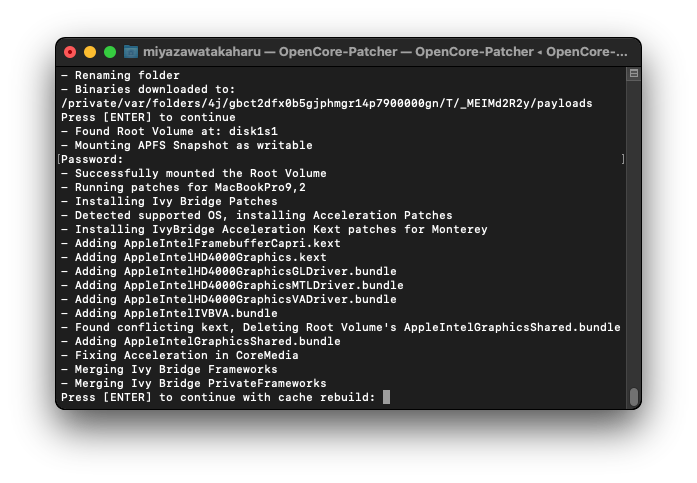Click "Adding AppleIntelHD4000GraphicsVADriver.bundle" line
This screenshot has height=483, width=697.
[229, 299]
